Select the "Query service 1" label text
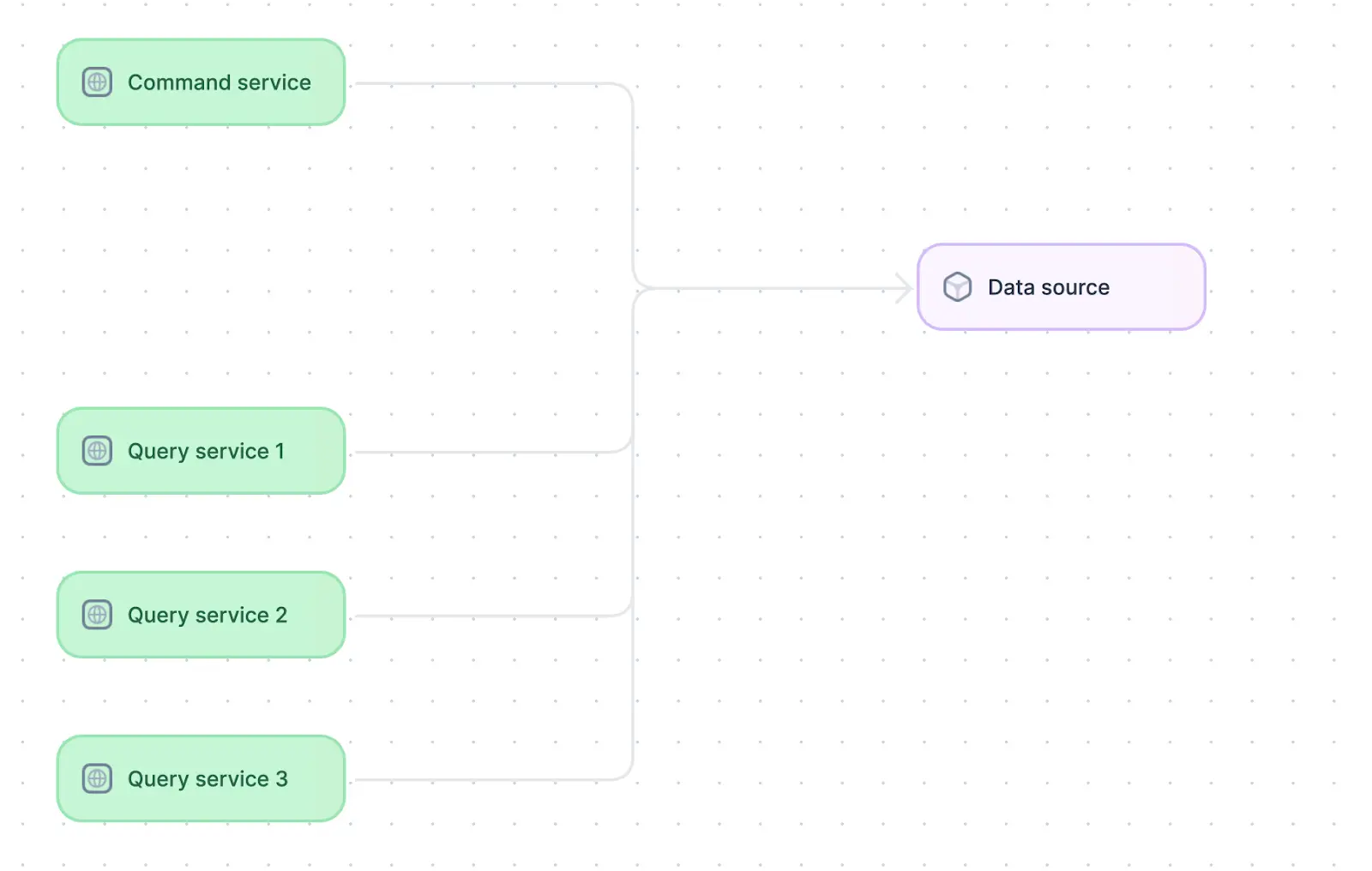Viewport: 1372px width, 871px height. point(206,451)
